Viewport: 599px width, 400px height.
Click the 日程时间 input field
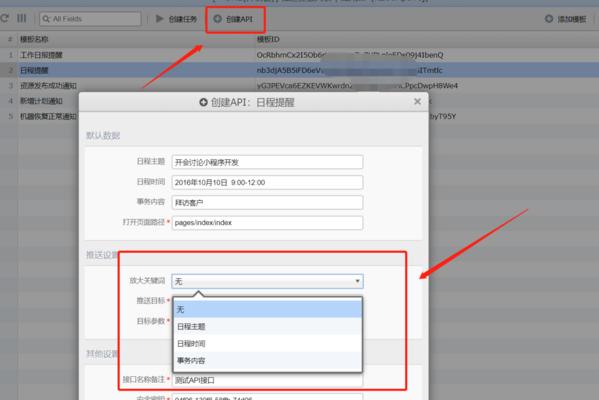[x=267, y=182]
